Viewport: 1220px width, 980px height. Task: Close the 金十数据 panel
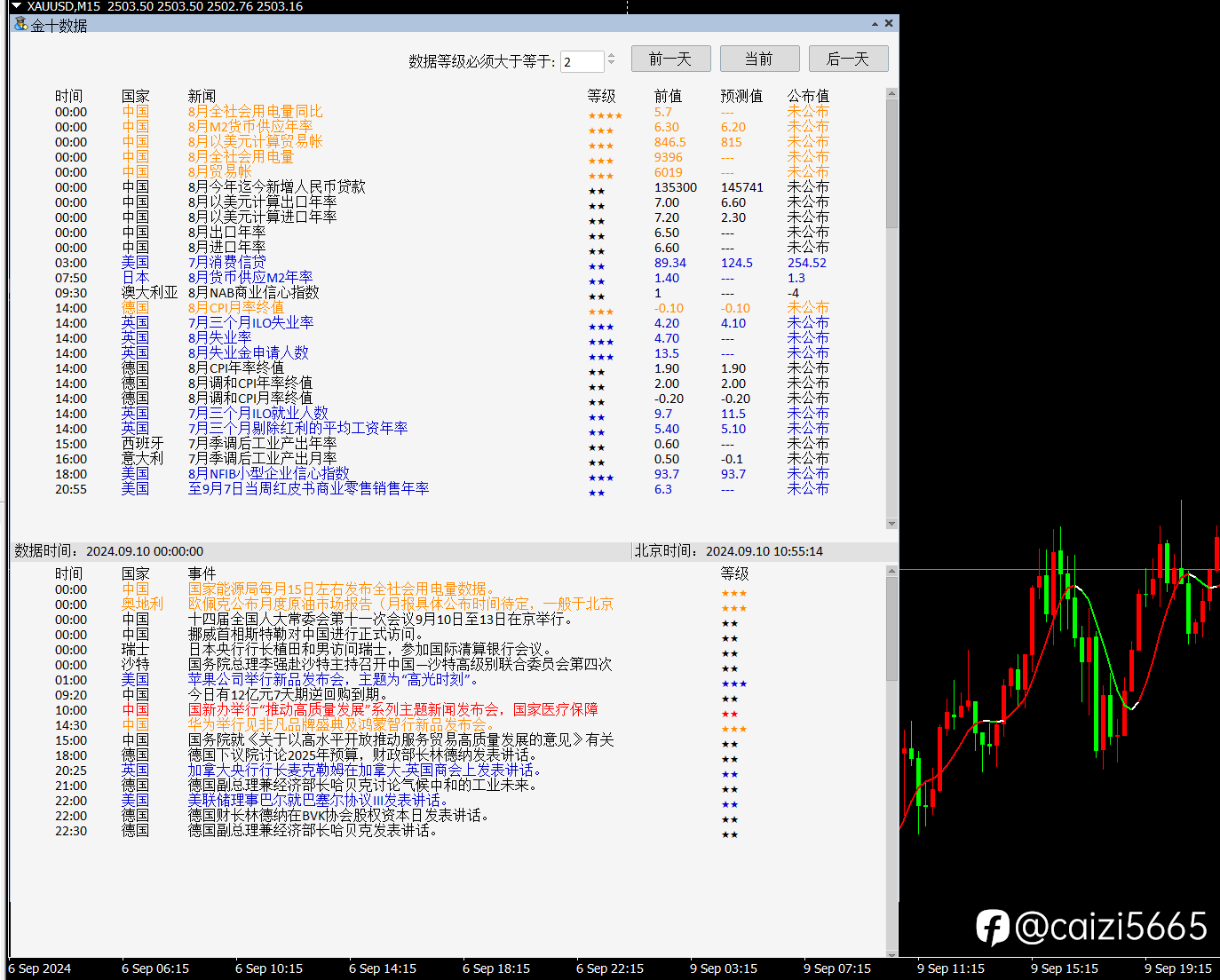coord(889,24)
